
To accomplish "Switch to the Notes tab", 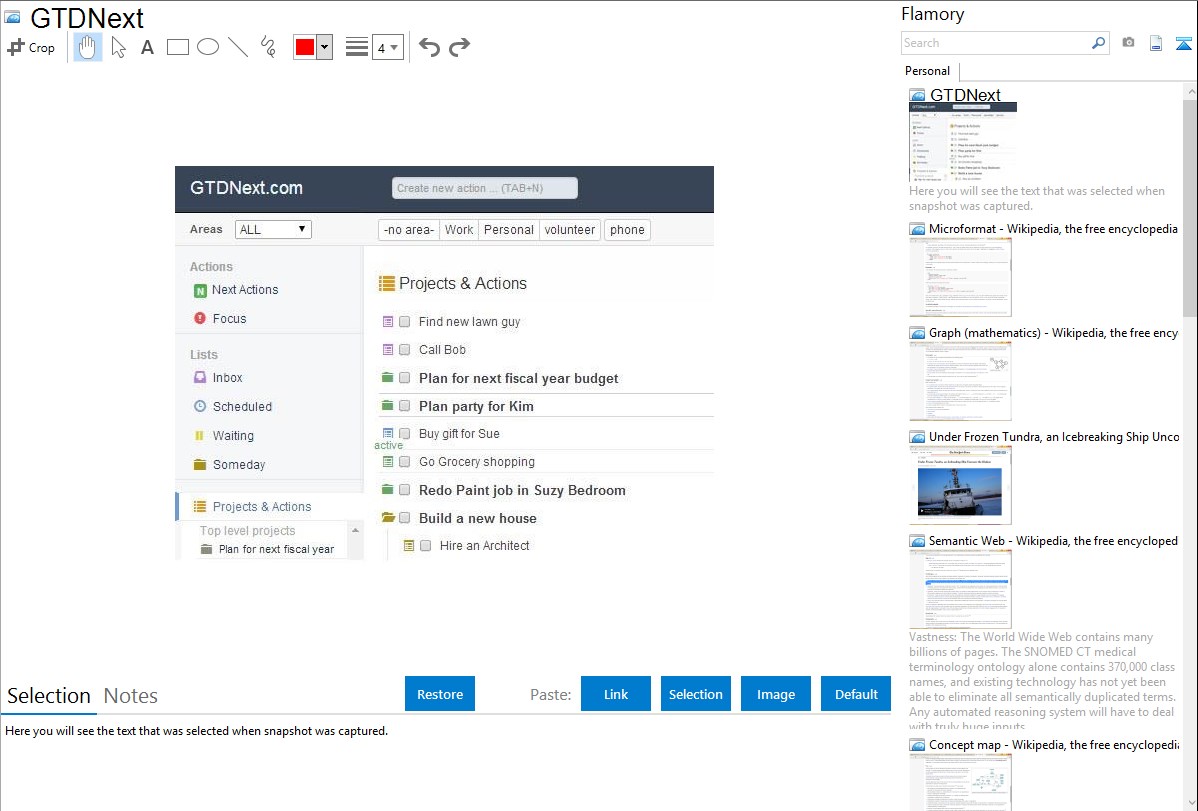I will (131, 696).
